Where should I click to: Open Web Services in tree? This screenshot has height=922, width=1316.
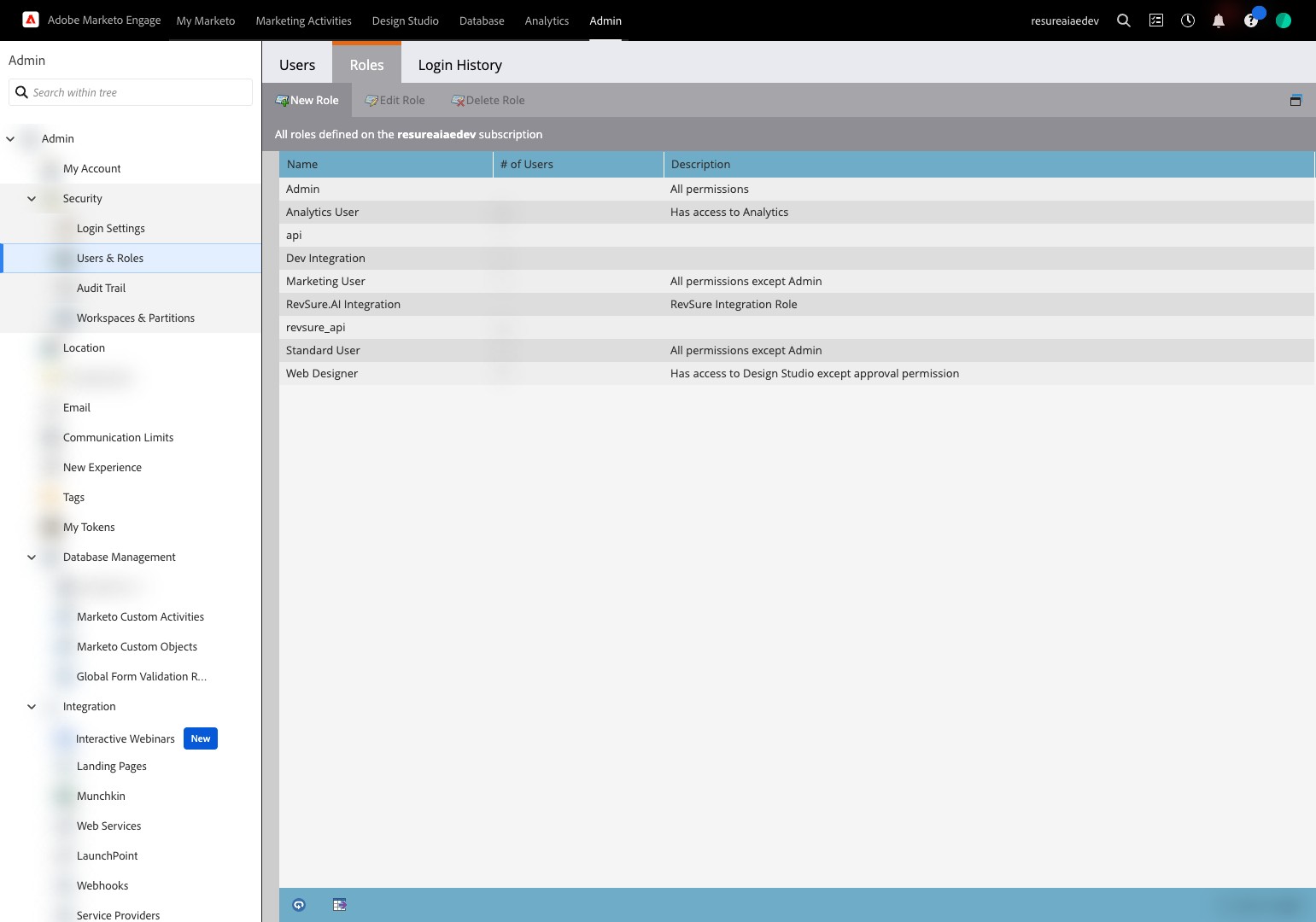[x=109, y=826]
